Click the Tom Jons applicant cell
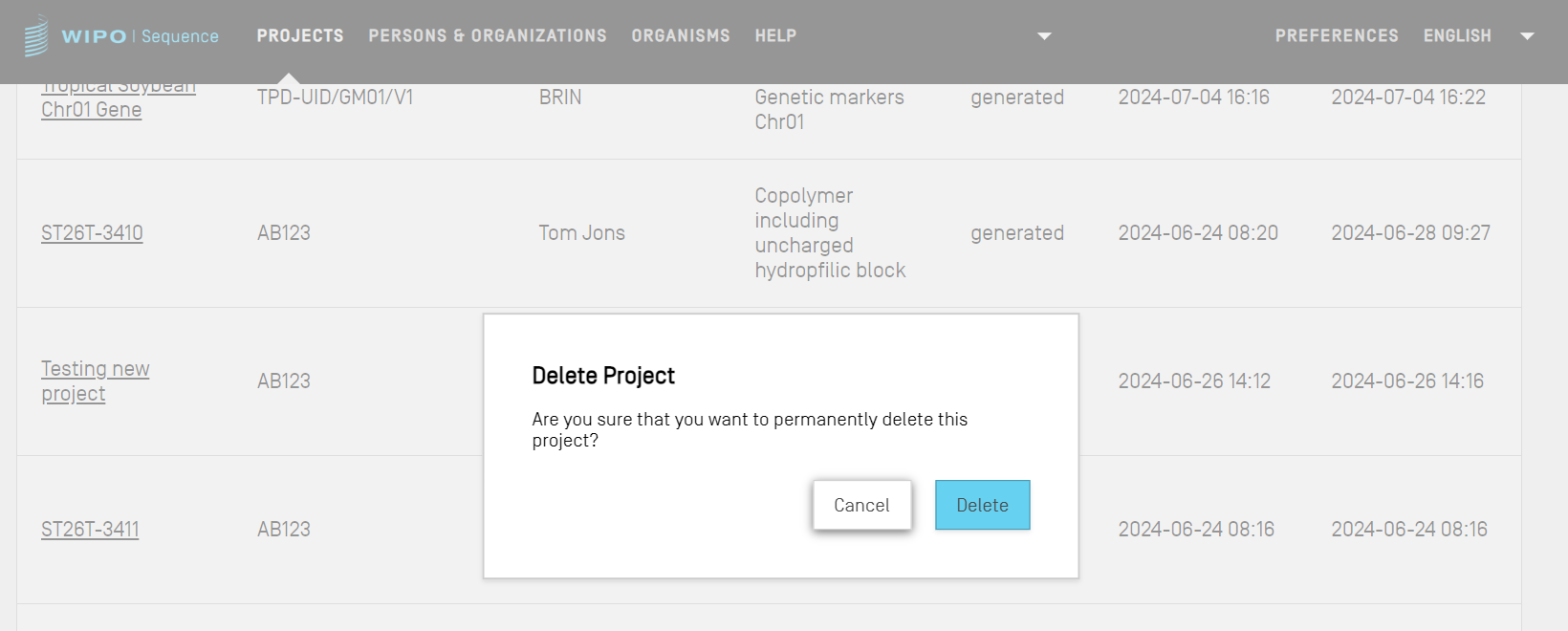Image resolution: width=1568 pixels, height=631 pixels. click(581, 233)
